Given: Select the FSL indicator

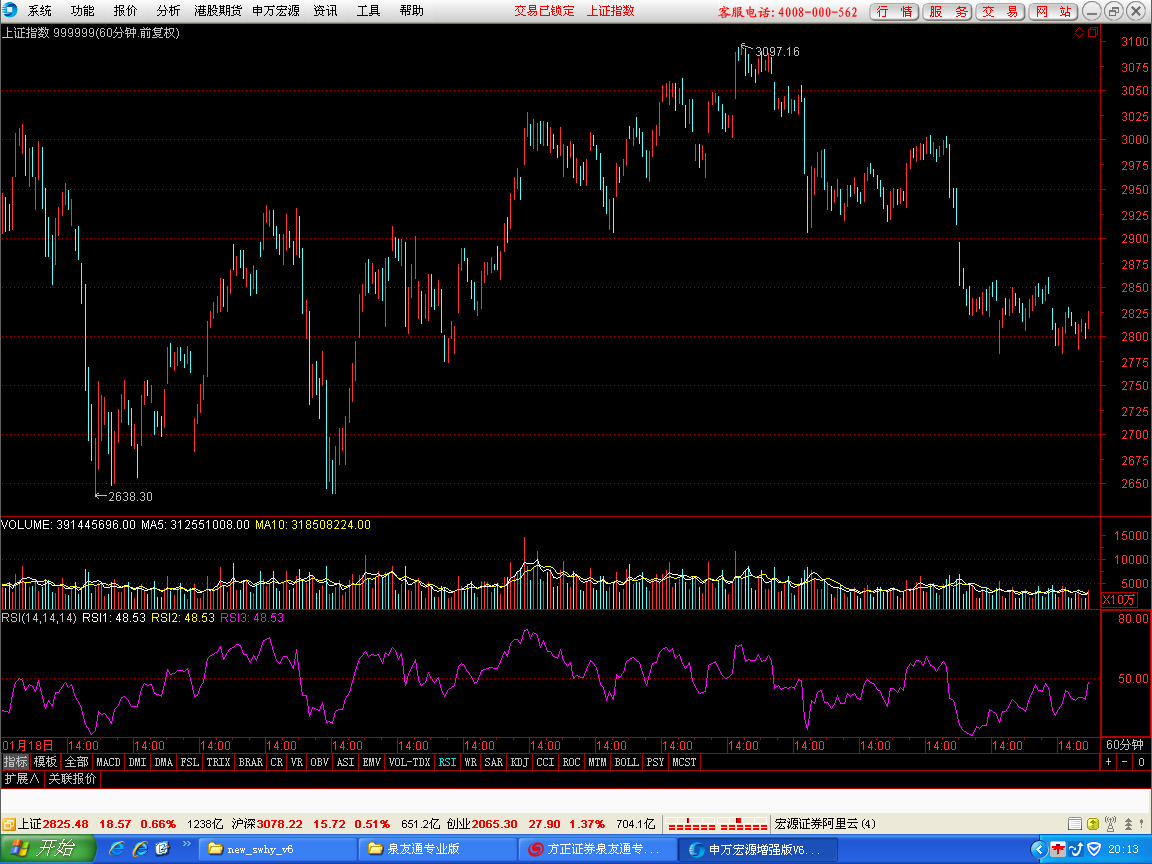Looking at the screenshot, I should 190,762.
